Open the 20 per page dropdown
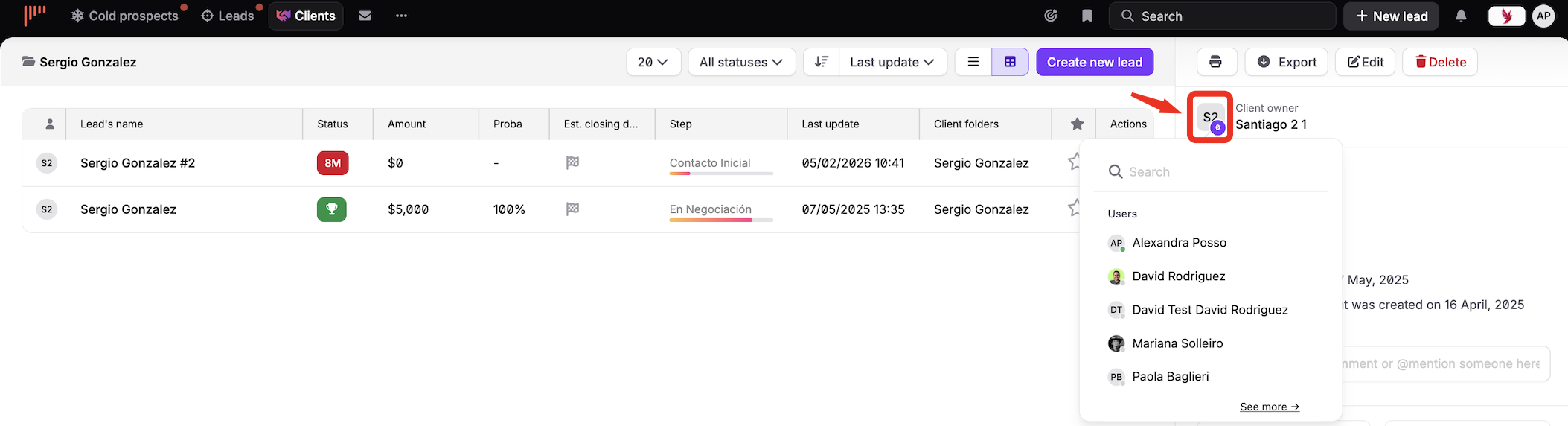 [x=653, y=62]
